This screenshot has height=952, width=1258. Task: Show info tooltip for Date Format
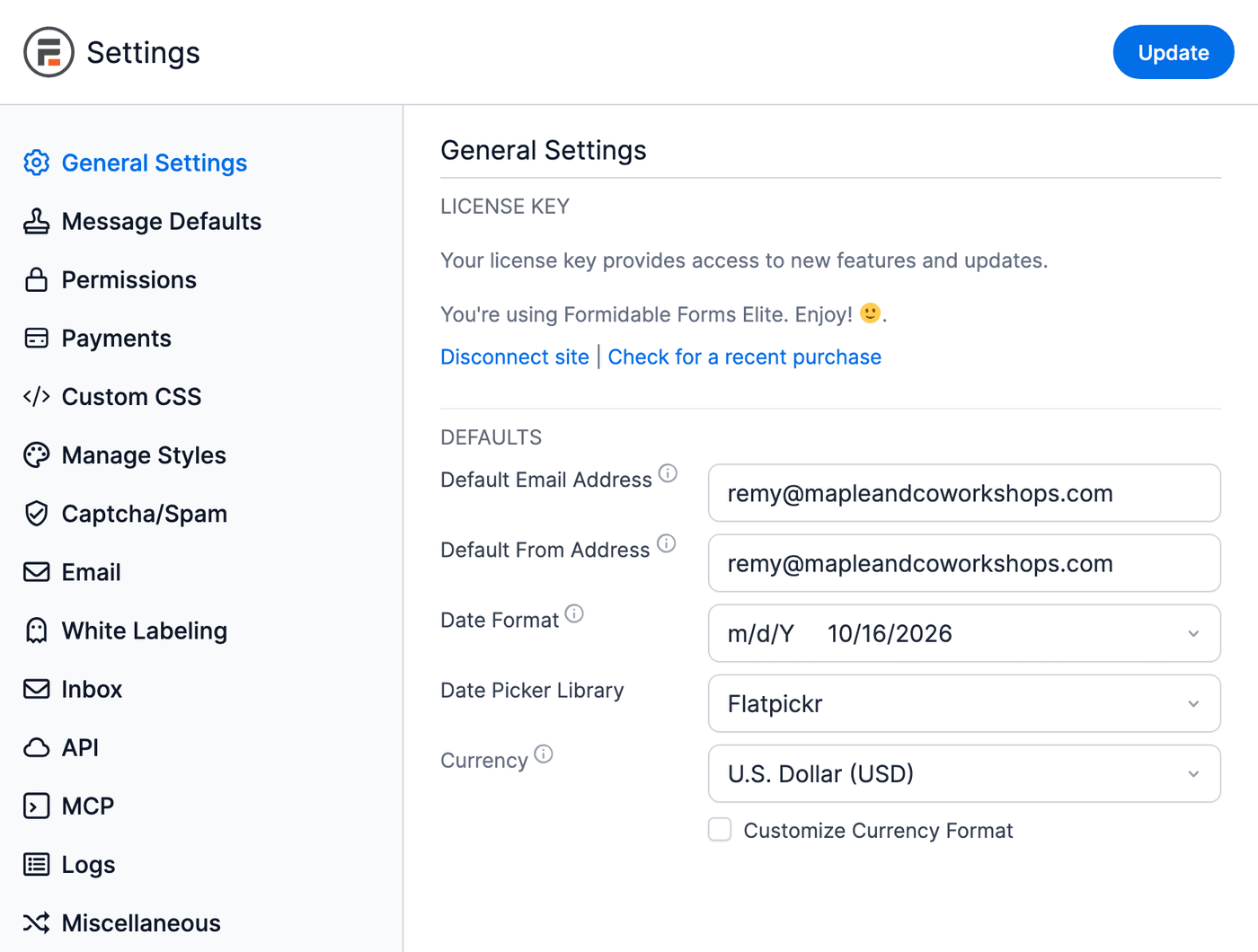(574, 613)
